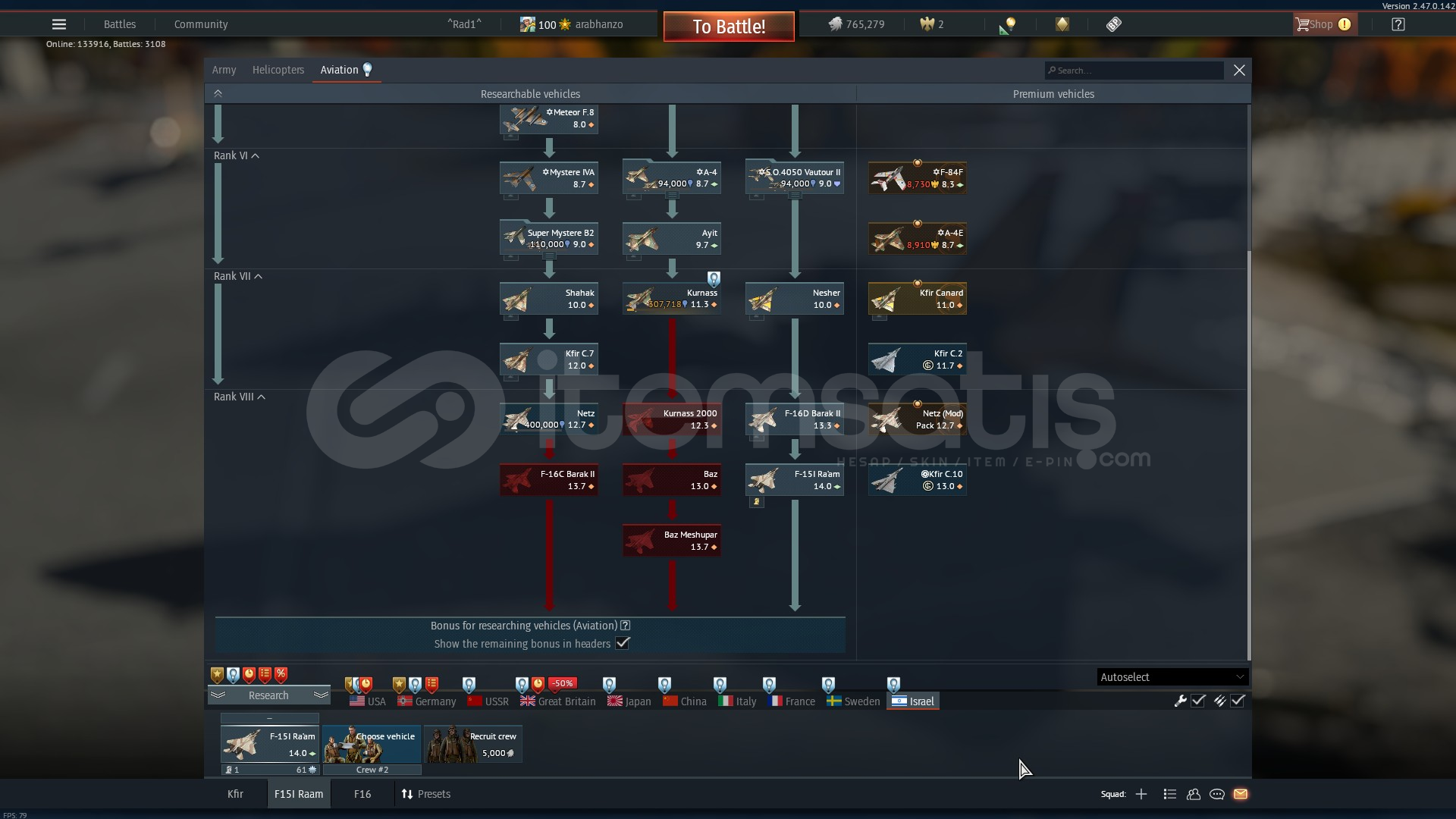
Task: Select the Israel nation
Action: (x=913, y=701)
